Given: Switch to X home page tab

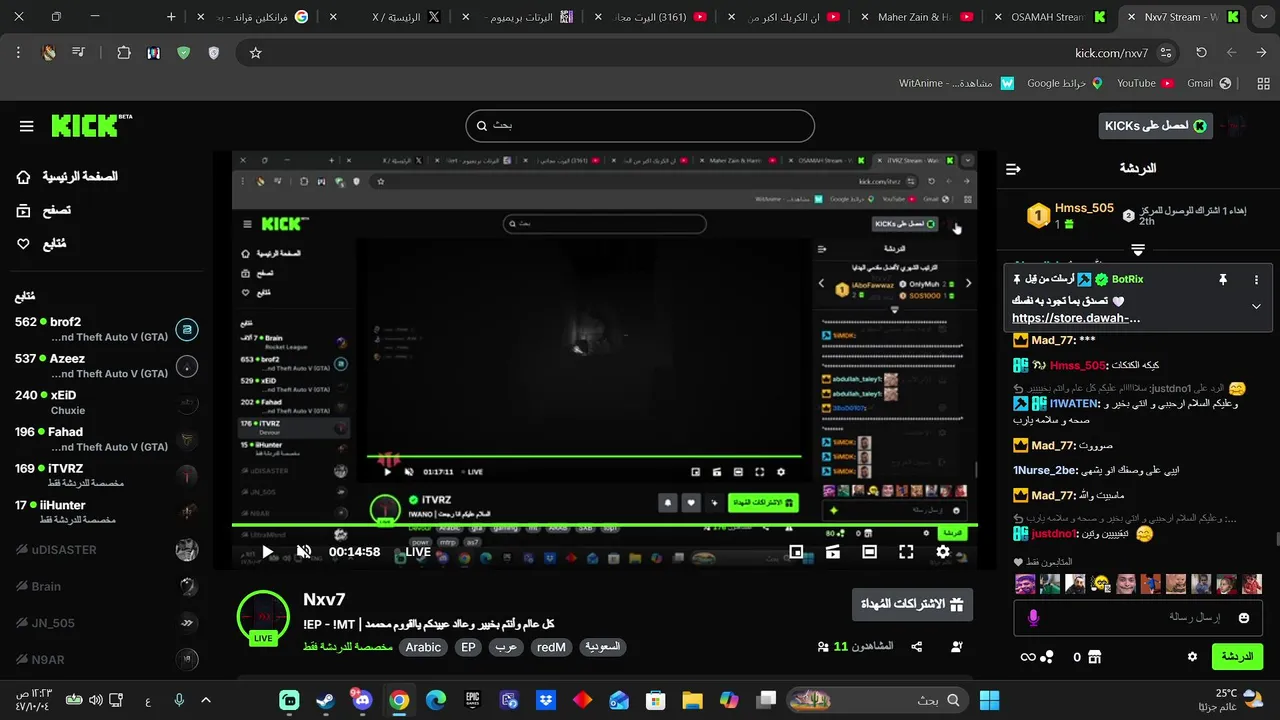Looking at the screenshot, I should 384,17.
